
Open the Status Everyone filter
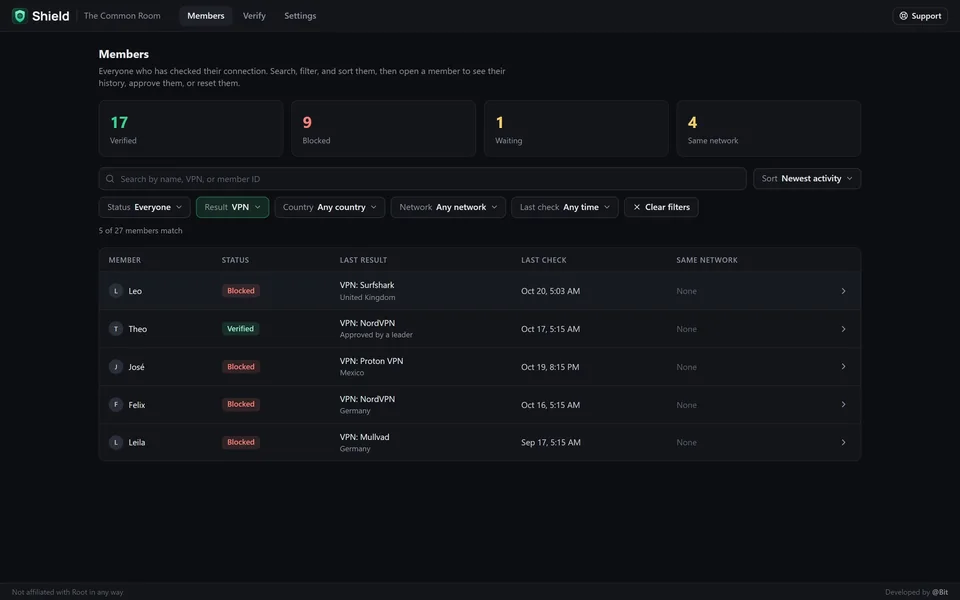(144, 207)
